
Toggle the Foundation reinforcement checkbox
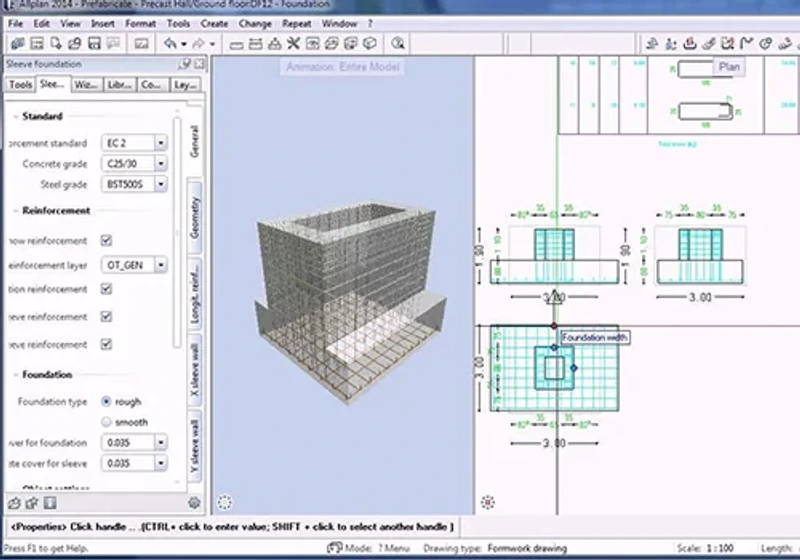106,289
